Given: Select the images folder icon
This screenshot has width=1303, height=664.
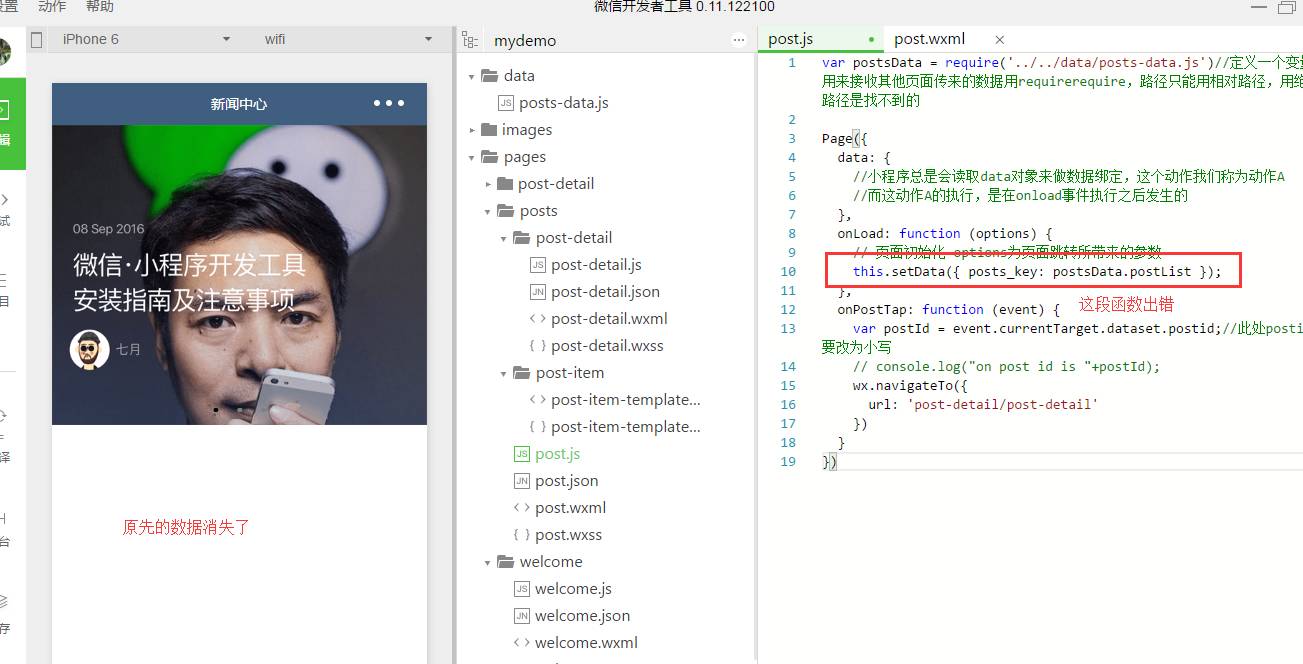Looking at the screenshot, I should (489, 129).
